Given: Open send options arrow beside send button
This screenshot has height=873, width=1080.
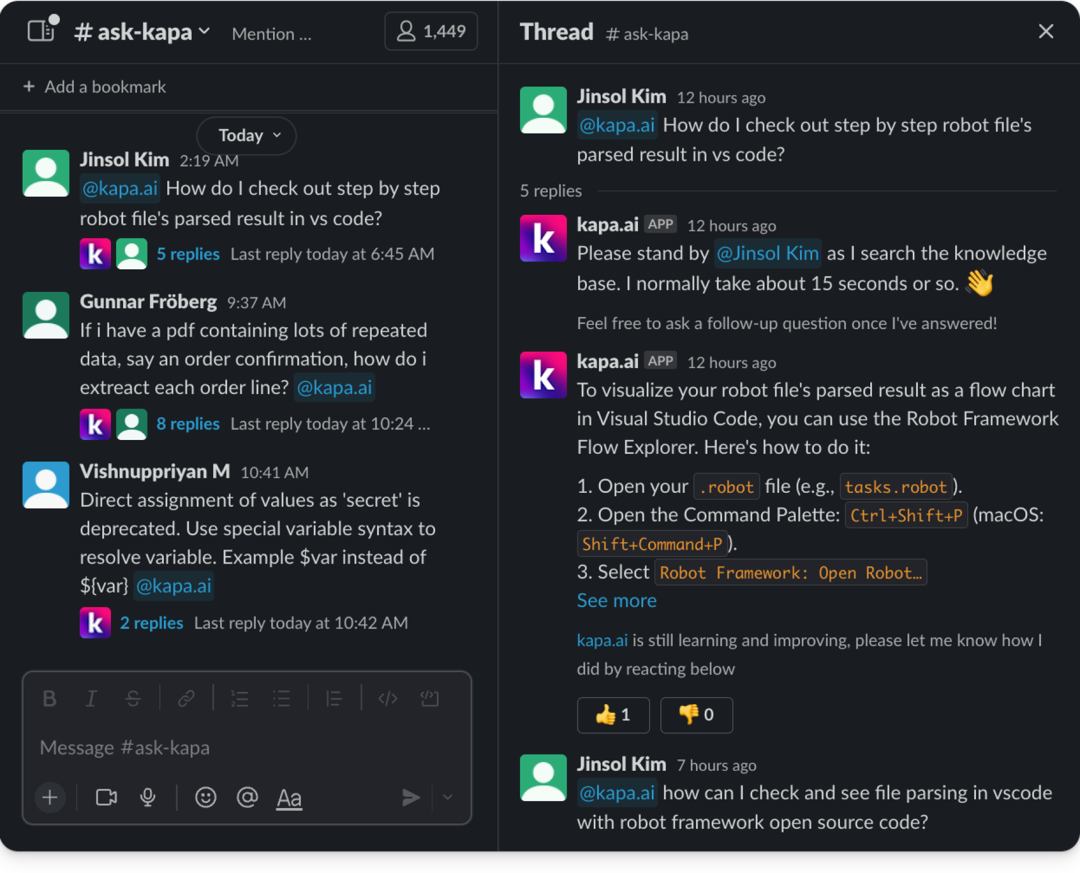Looking at the screenshot, I should (x=448, y=797).
